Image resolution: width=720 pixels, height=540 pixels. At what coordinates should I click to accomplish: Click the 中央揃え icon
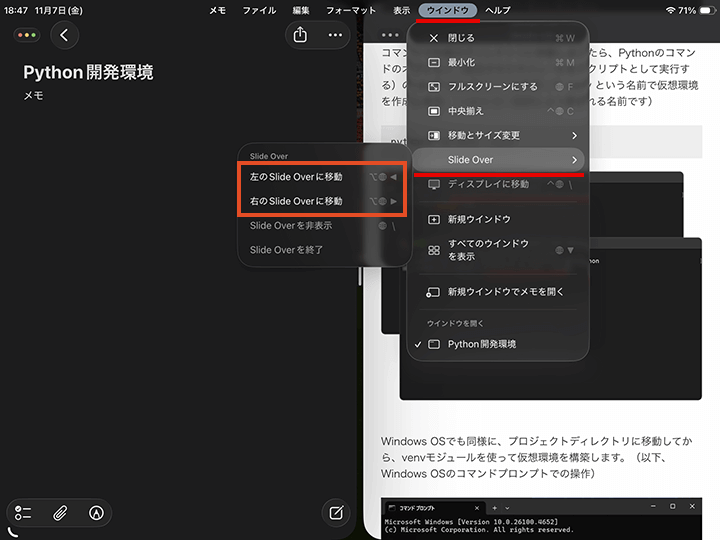(433, 111)
